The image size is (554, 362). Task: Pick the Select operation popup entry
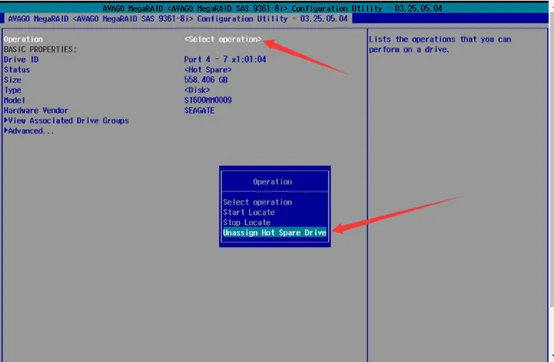click(x=258, y=202)
